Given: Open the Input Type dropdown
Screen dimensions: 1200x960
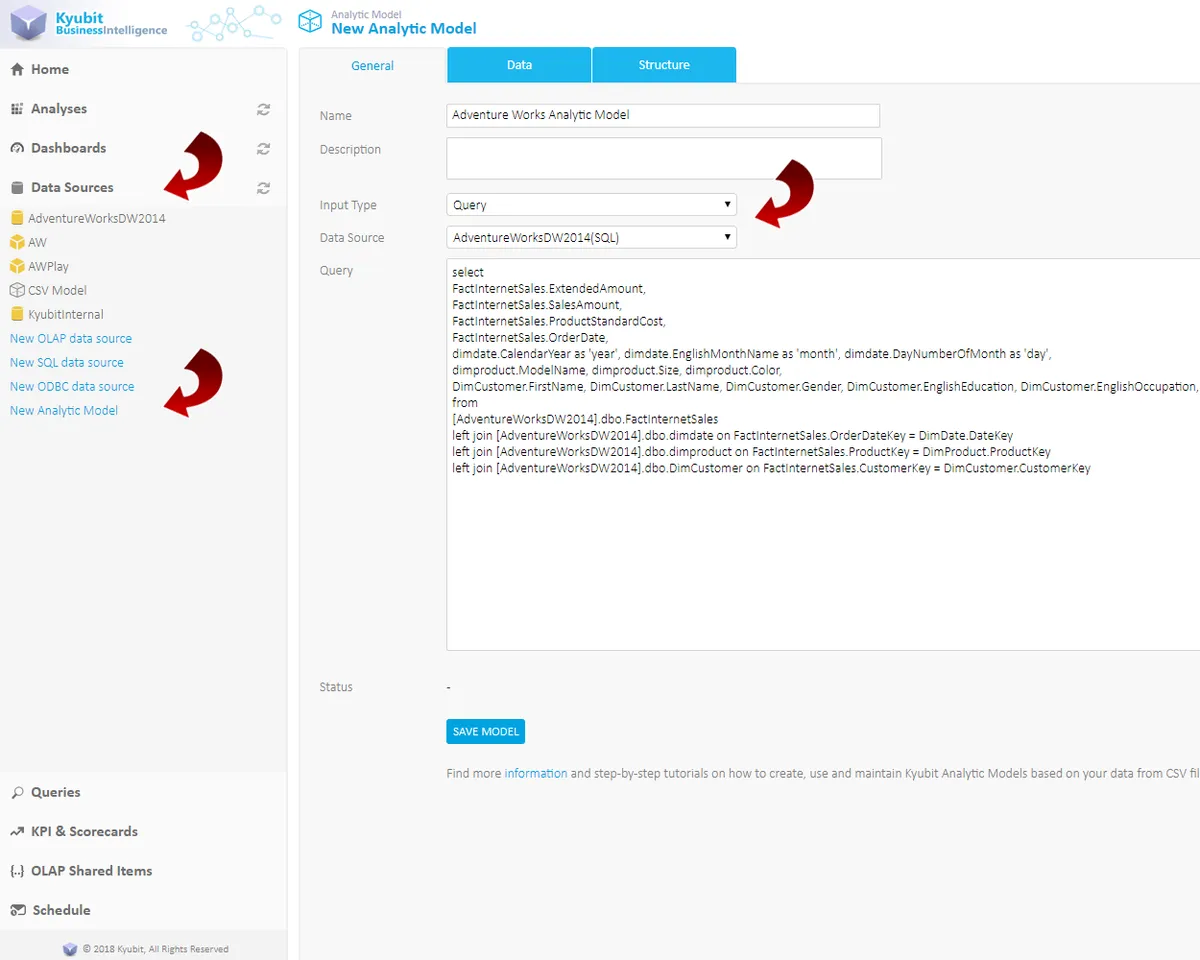Looking at the screenshot, I should pyautogui.click(x=591, y=205).
